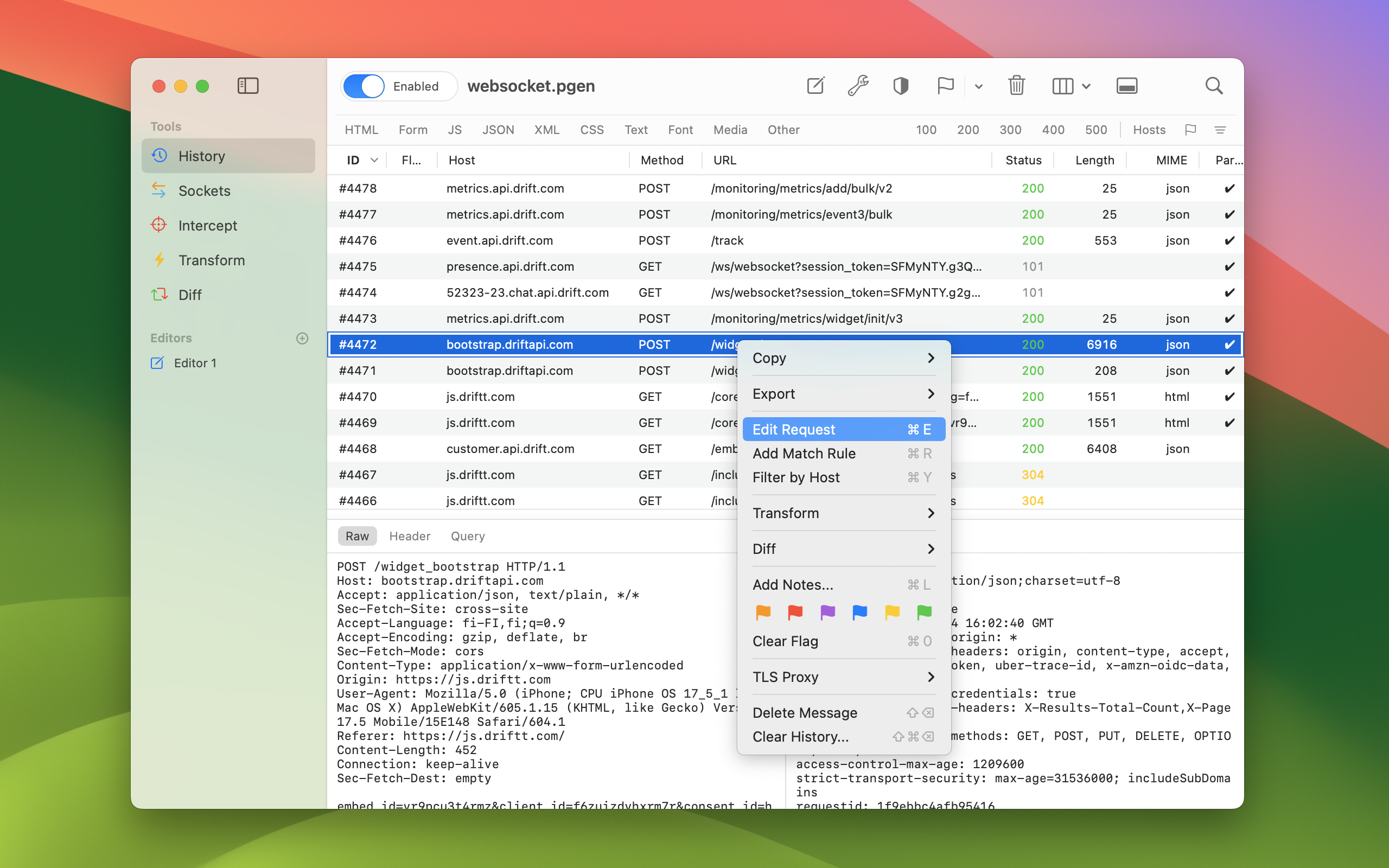Click the ID column sort chevron
This screenshot has height=868, width=1389.
(374, 160)
